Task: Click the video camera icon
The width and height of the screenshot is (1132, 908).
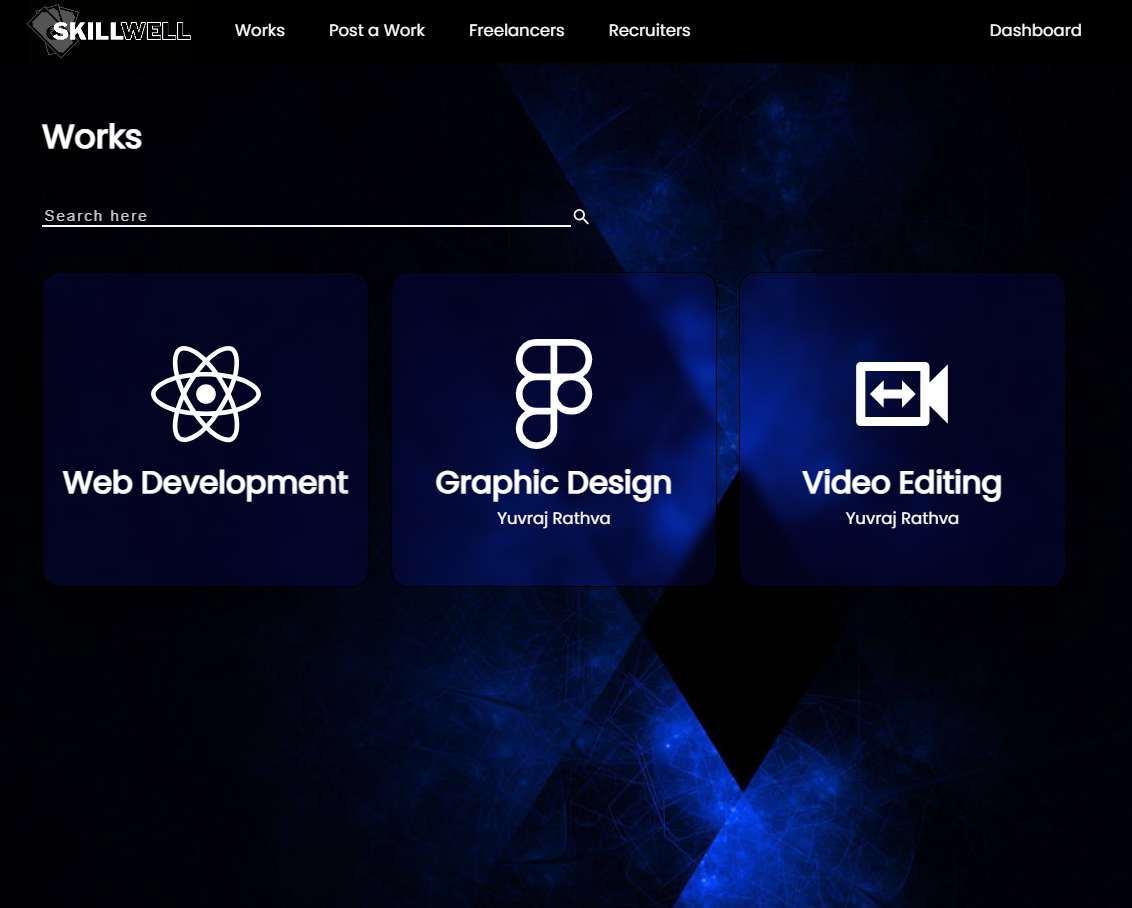Action: click(902, 393)
